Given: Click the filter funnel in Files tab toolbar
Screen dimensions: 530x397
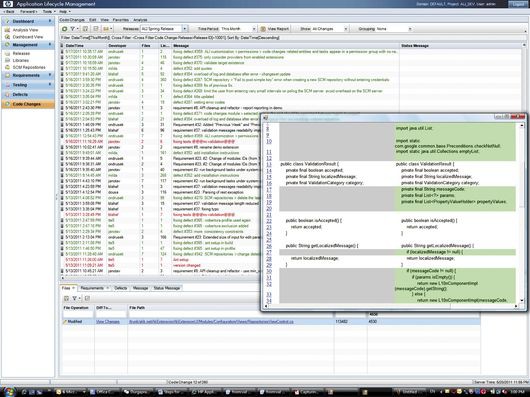Looking at the screenshot, I should pos(75,298).
